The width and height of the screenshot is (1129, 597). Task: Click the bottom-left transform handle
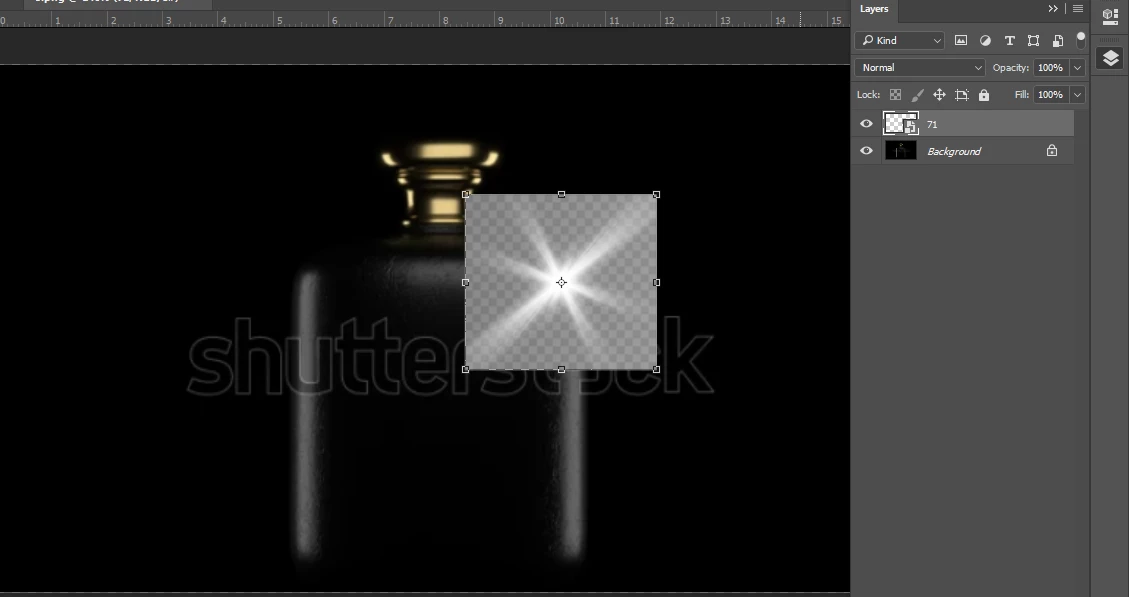coord(466,369)
